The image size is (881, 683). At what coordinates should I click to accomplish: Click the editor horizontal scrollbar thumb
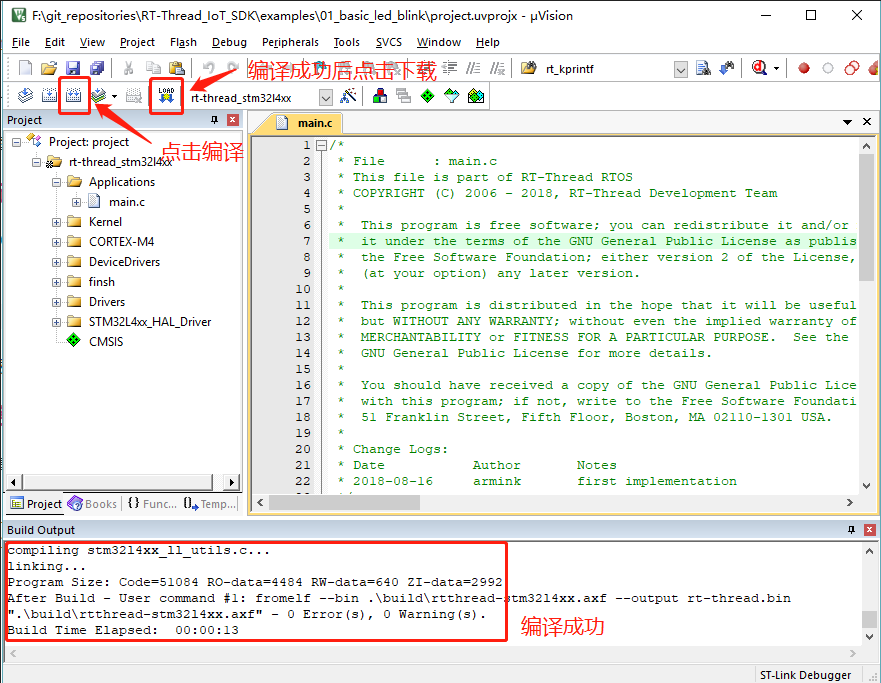pyautogui.click(x=344, y=503)
